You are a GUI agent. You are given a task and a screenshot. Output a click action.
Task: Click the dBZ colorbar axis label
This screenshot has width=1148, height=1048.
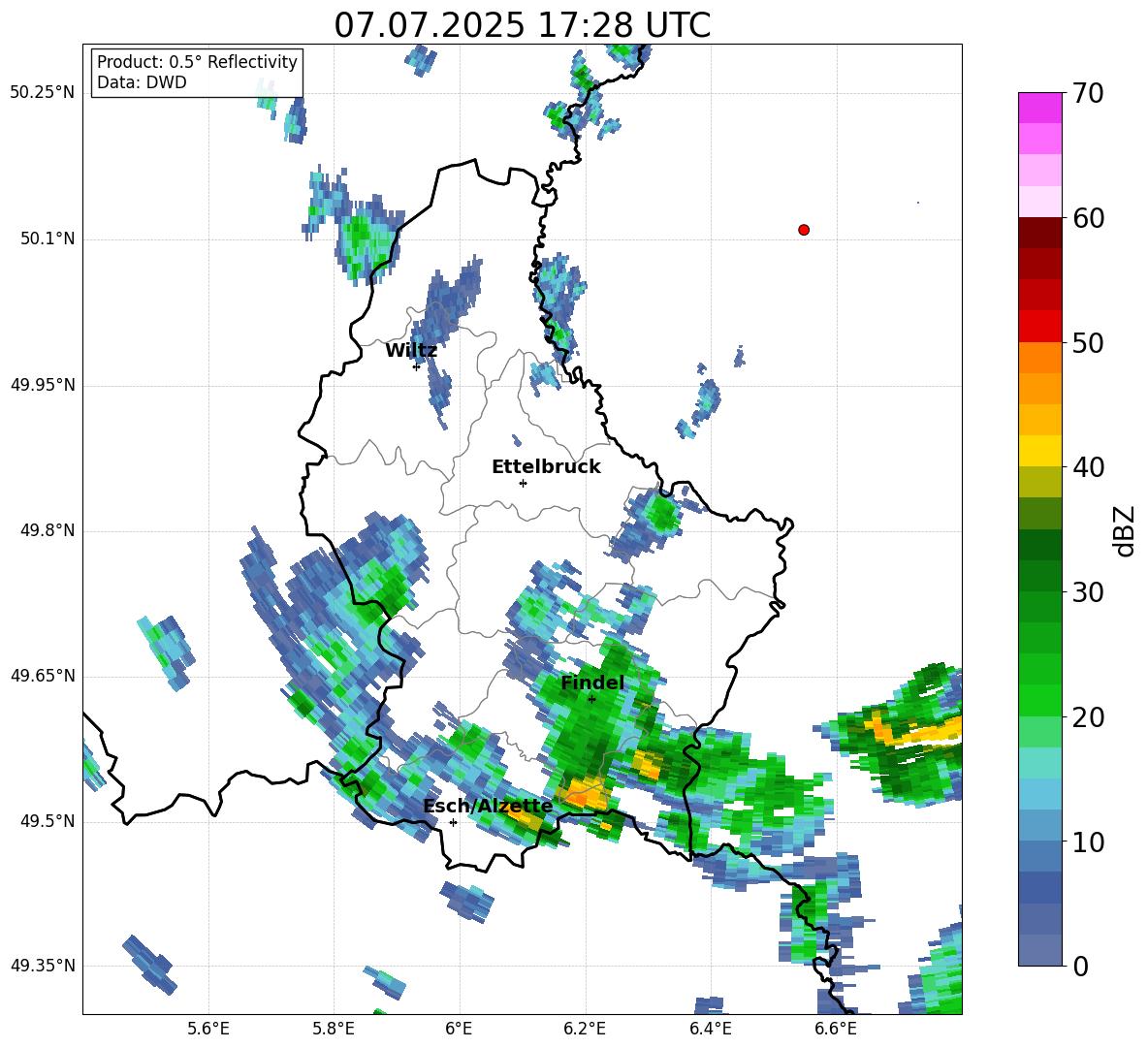(x=1124, y=530)
